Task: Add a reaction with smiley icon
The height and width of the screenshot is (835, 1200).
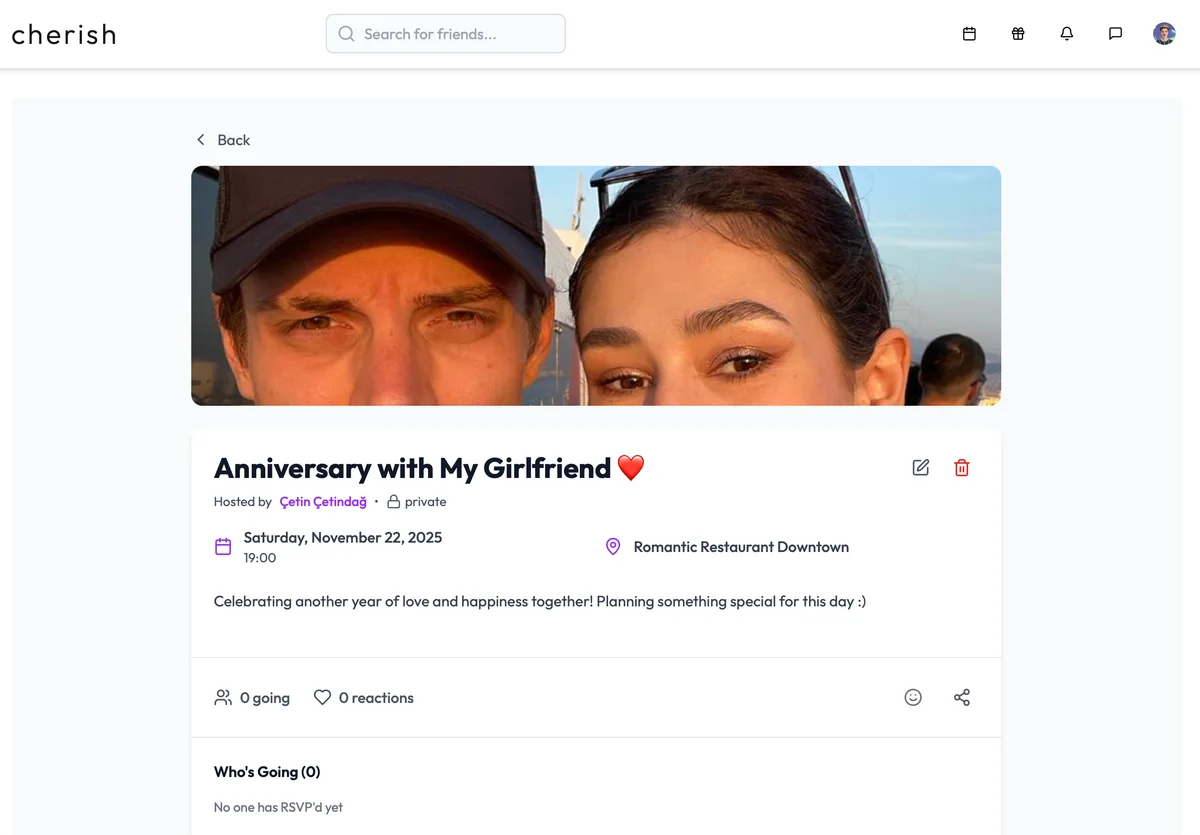Action: pyautogui.click(x=913, y=698)
